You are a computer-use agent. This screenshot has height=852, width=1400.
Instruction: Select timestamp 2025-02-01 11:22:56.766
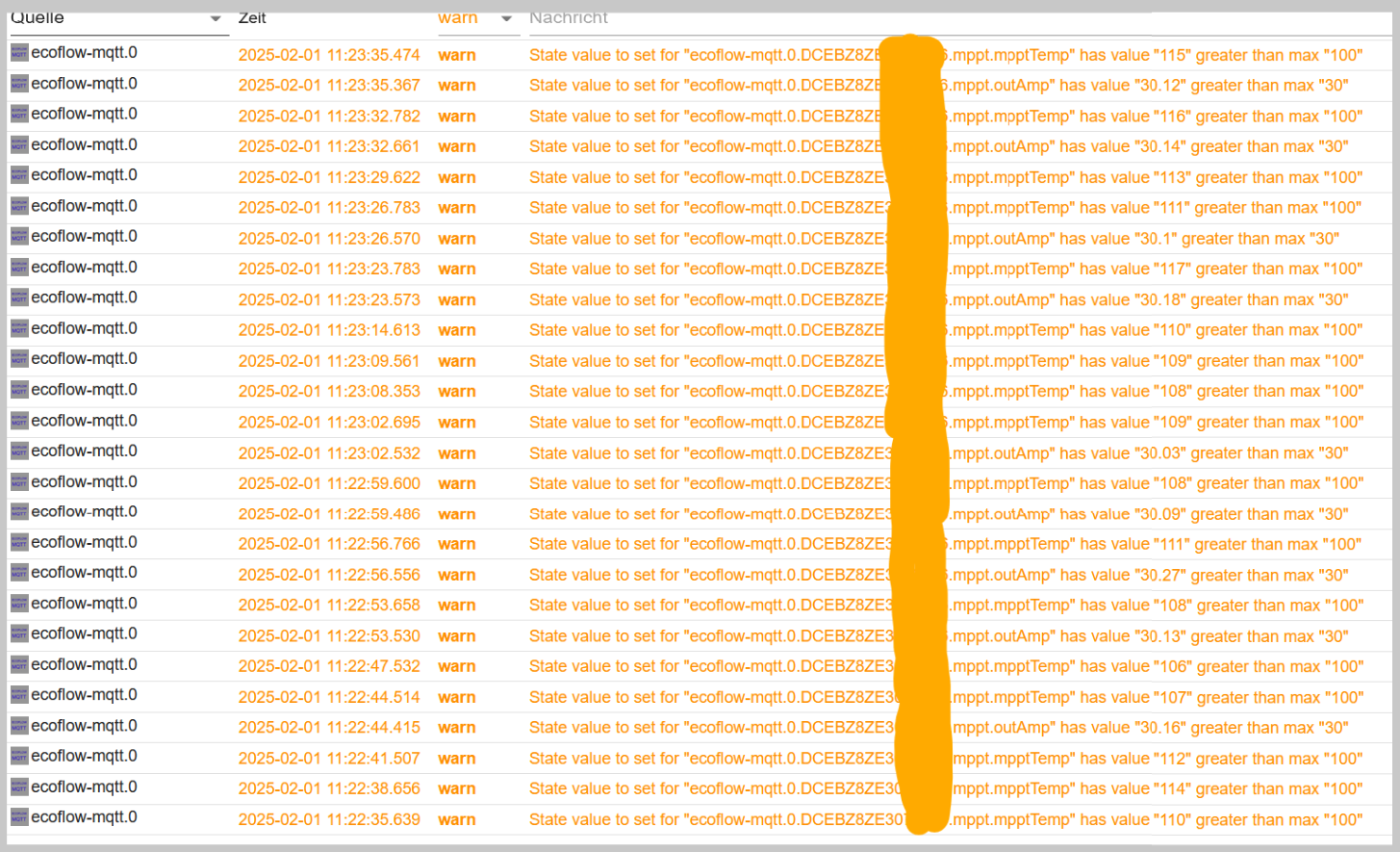[329, 544]
